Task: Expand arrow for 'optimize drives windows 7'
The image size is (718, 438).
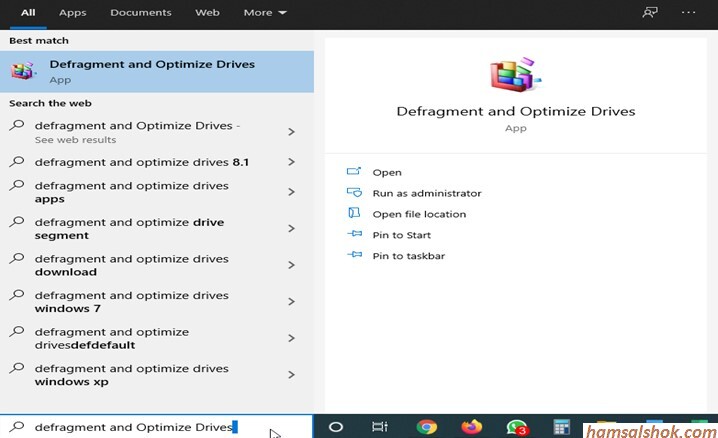Action: pos(291,301)
